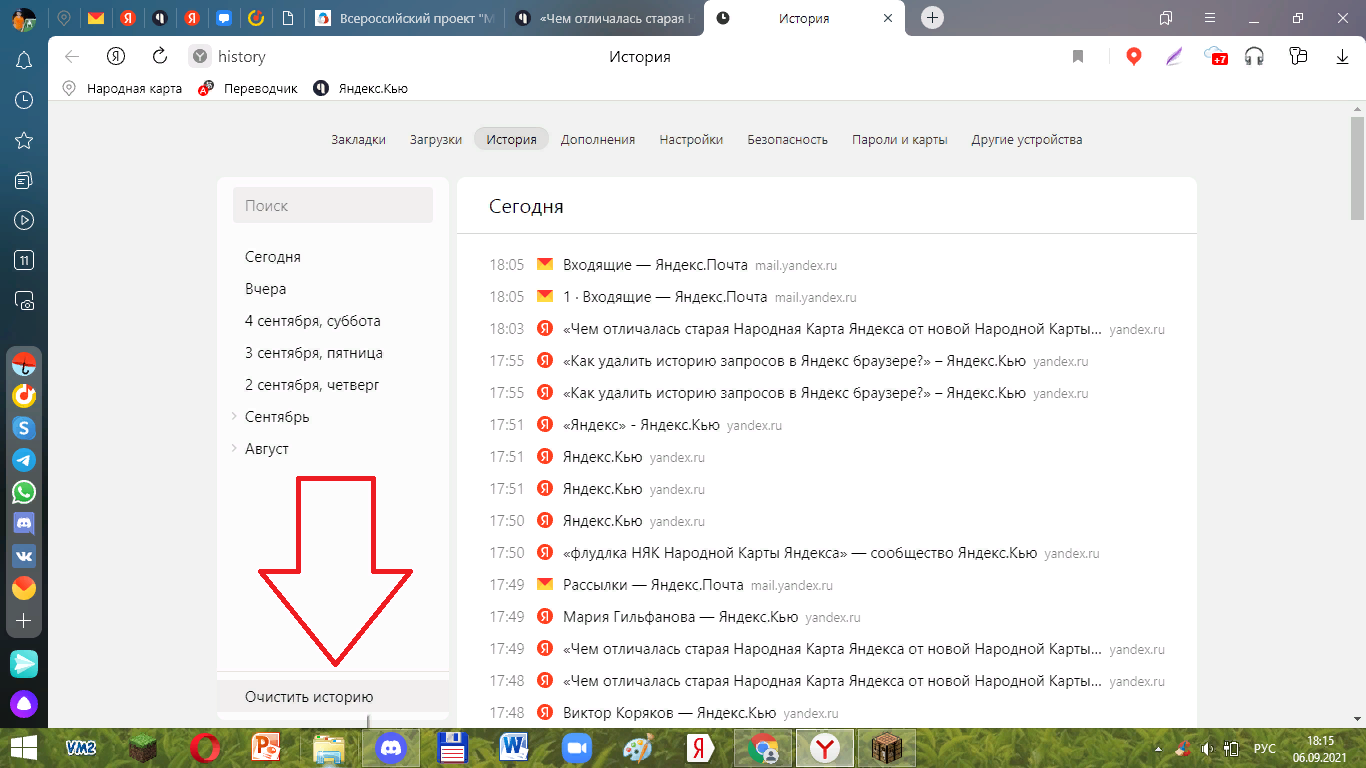Image resolution: width=1366 pixels, height=768 pixels.
Task: Open Windows Start menu
Action: click(x=24, y=747)
